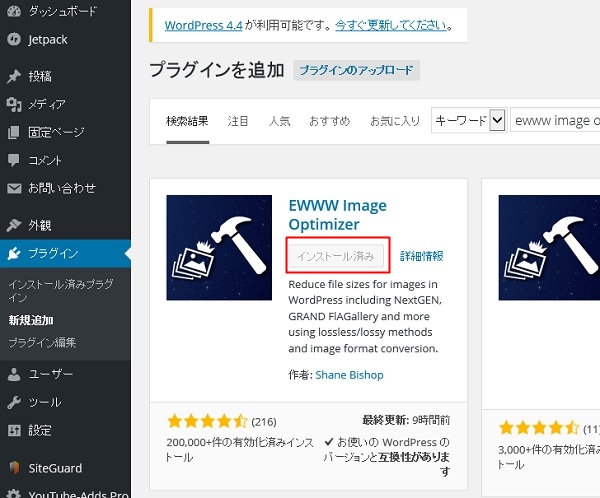Click WordPress compatibility note text
This screenshot has width=600, height=498.
387,456
